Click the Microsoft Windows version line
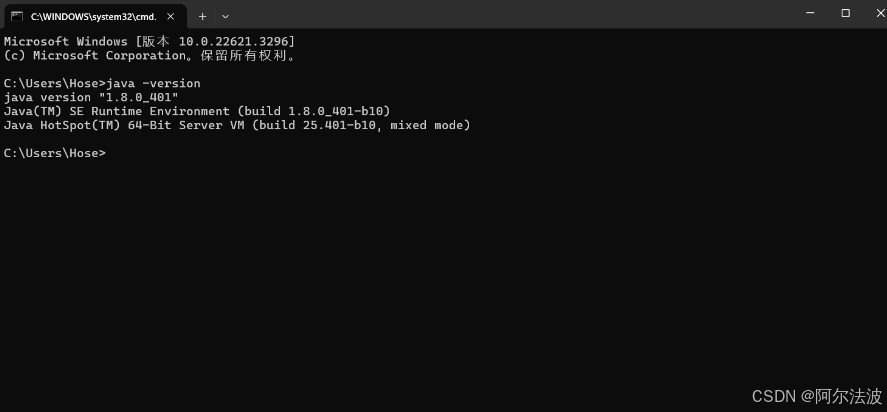The image size is (887, 412). [x=149, y=41]
